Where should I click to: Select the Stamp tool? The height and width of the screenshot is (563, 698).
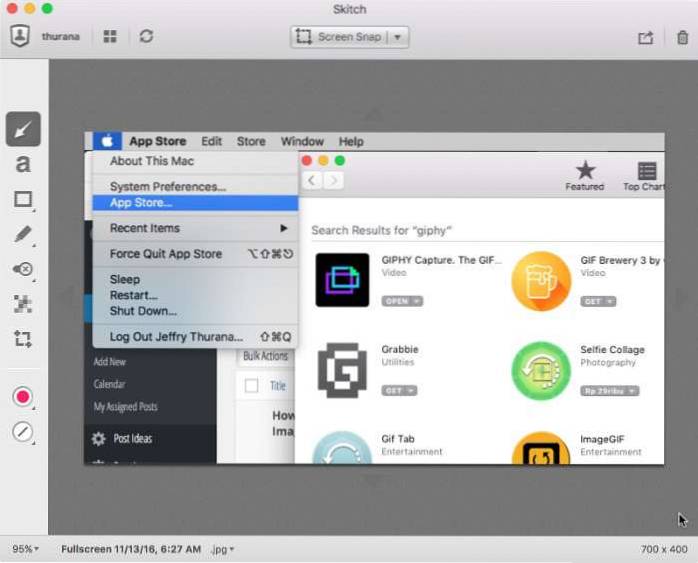23,269
